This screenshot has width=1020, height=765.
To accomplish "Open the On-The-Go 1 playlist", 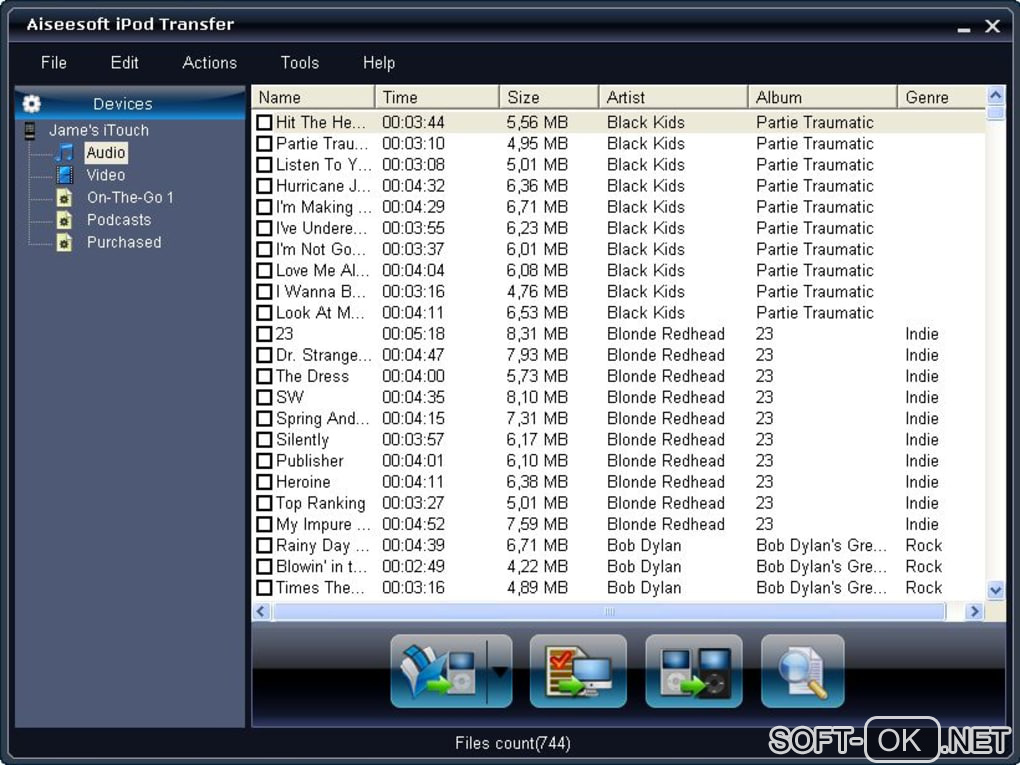I will pyautogui.click(x=130, y=198).
